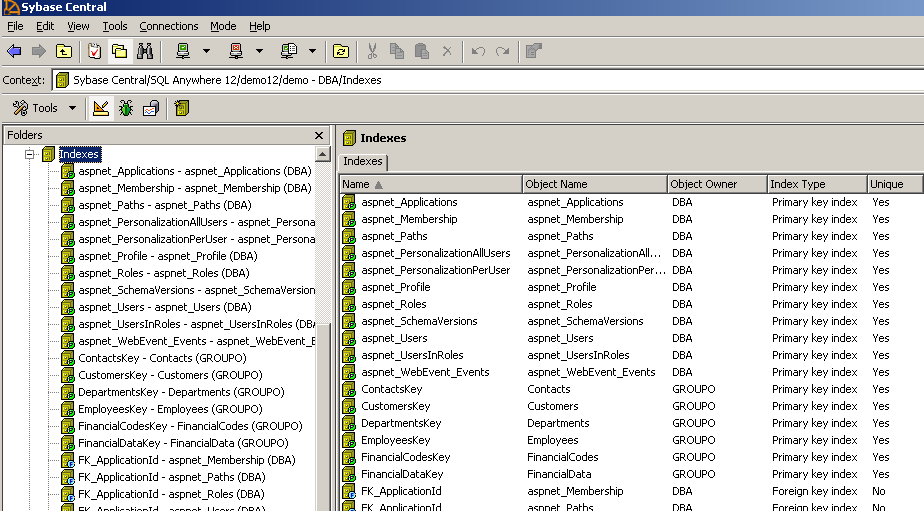The image size is (924, 511).
Task: Sort by Index Type column header
Action: 817,184
